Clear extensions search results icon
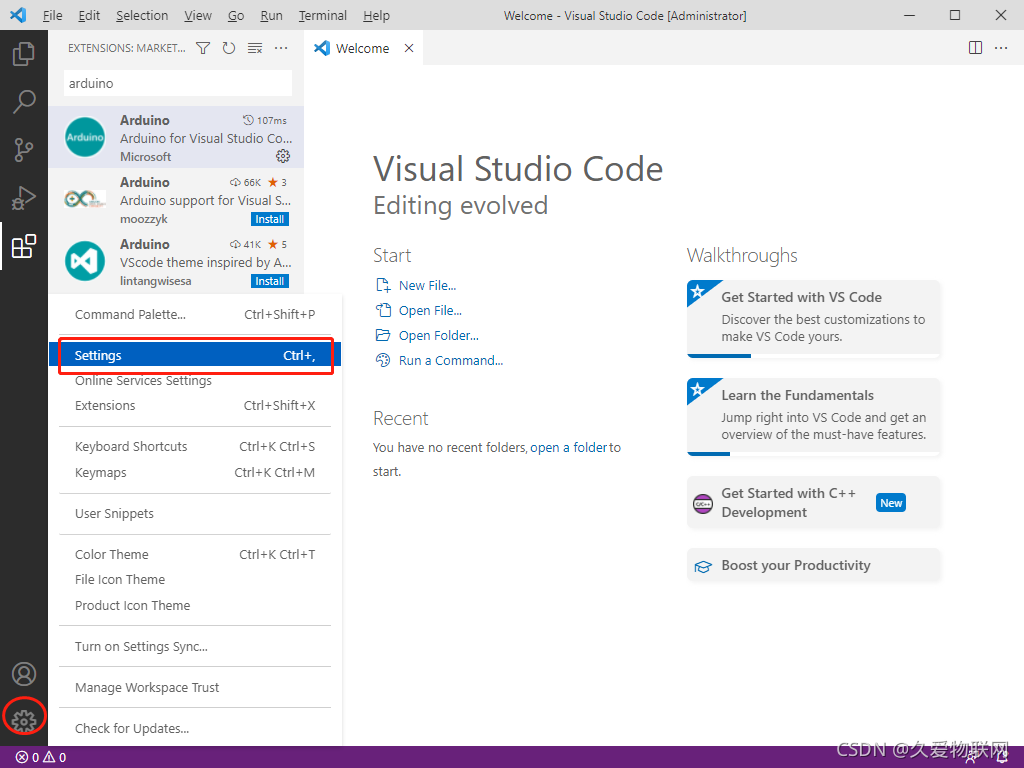1024x768 pixels. coord(255,48)
